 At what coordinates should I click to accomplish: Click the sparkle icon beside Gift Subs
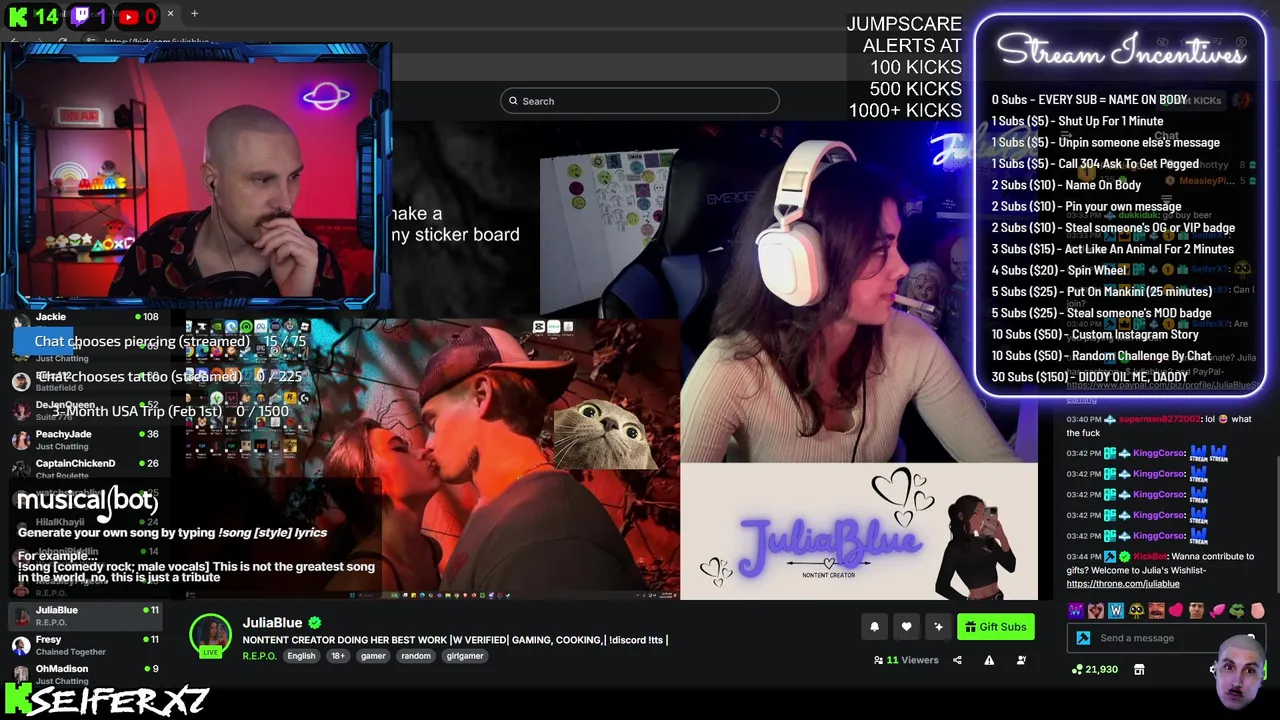[938, 627]
